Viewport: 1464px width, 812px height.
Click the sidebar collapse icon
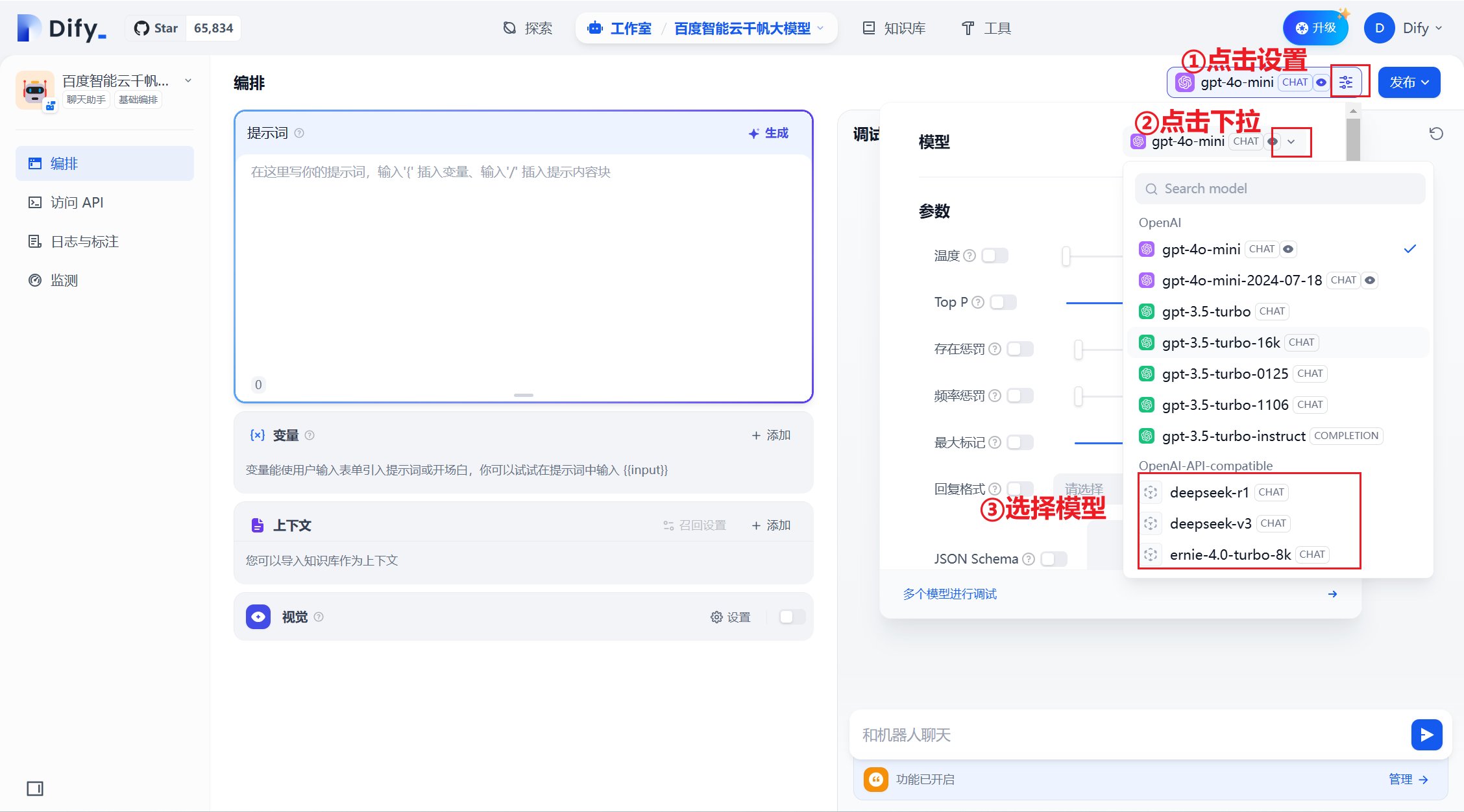coord(35,789)
